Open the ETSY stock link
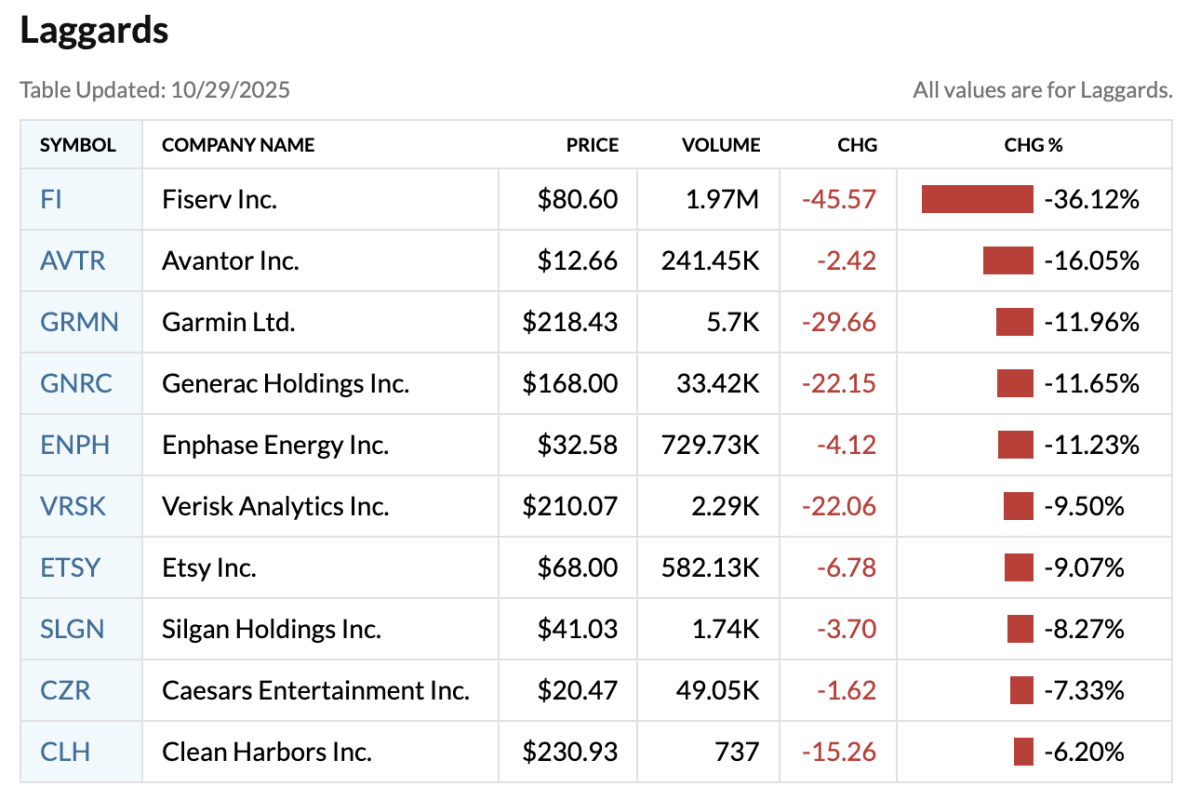Image resolution: width=1187 pixels, height=800 pixels. (70, 568)
